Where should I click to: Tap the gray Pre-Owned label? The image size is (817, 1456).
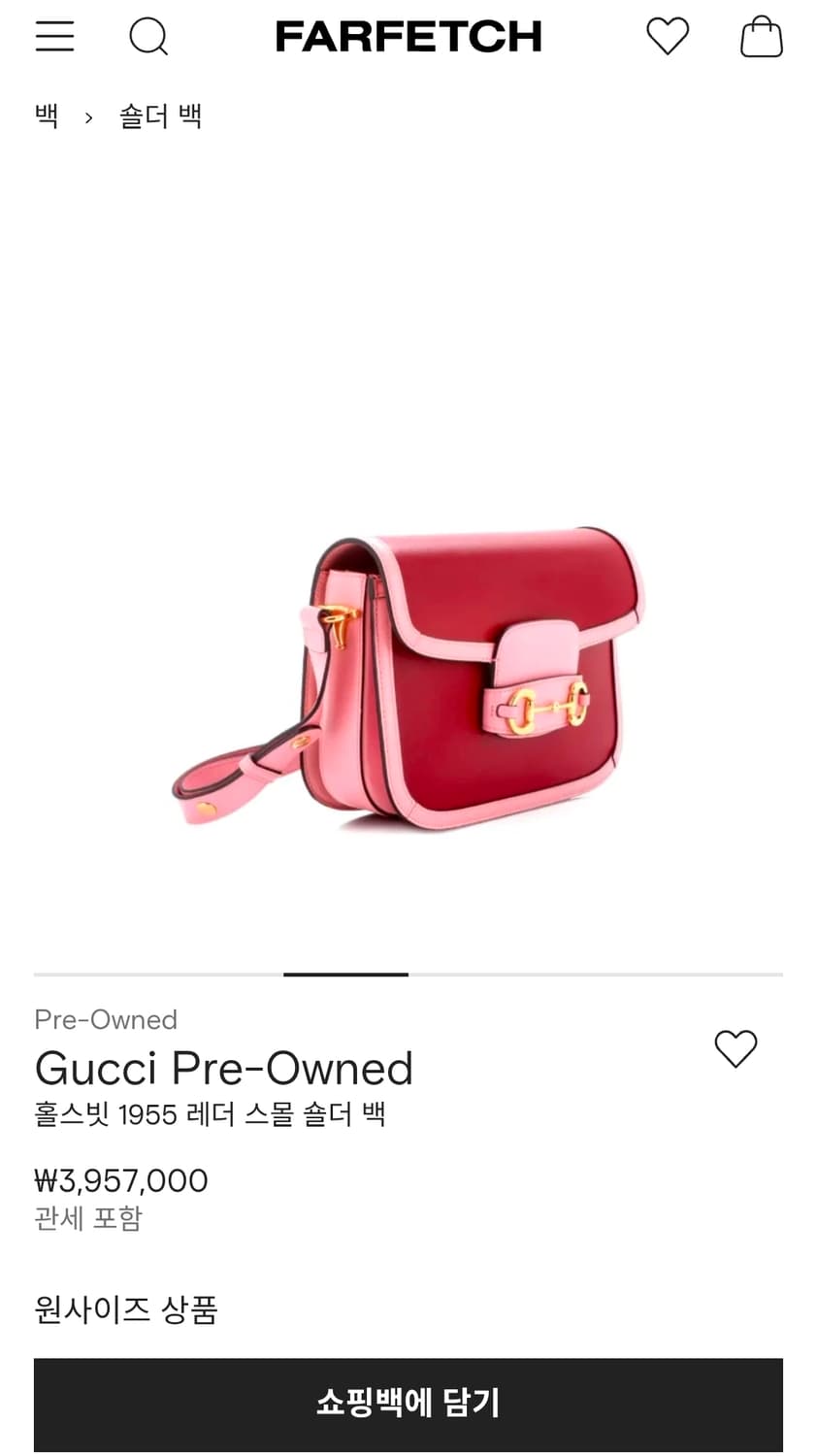106,1019
